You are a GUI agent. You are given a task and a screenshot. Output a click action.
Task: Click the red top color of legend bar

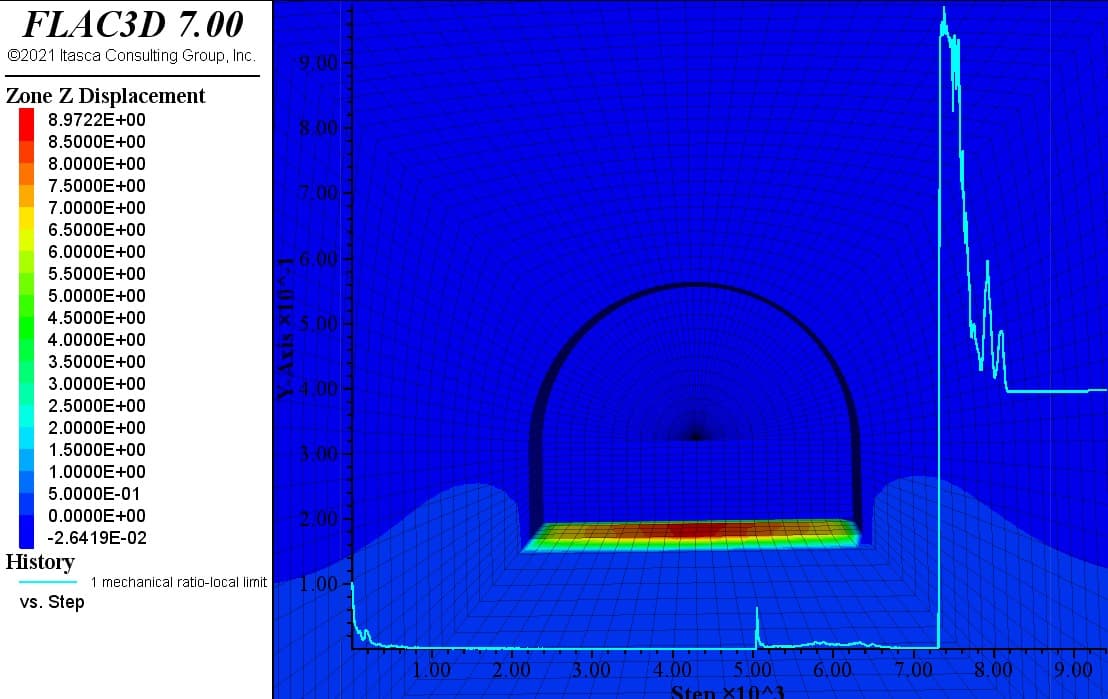pyautogui.click(x=26, y=124)
